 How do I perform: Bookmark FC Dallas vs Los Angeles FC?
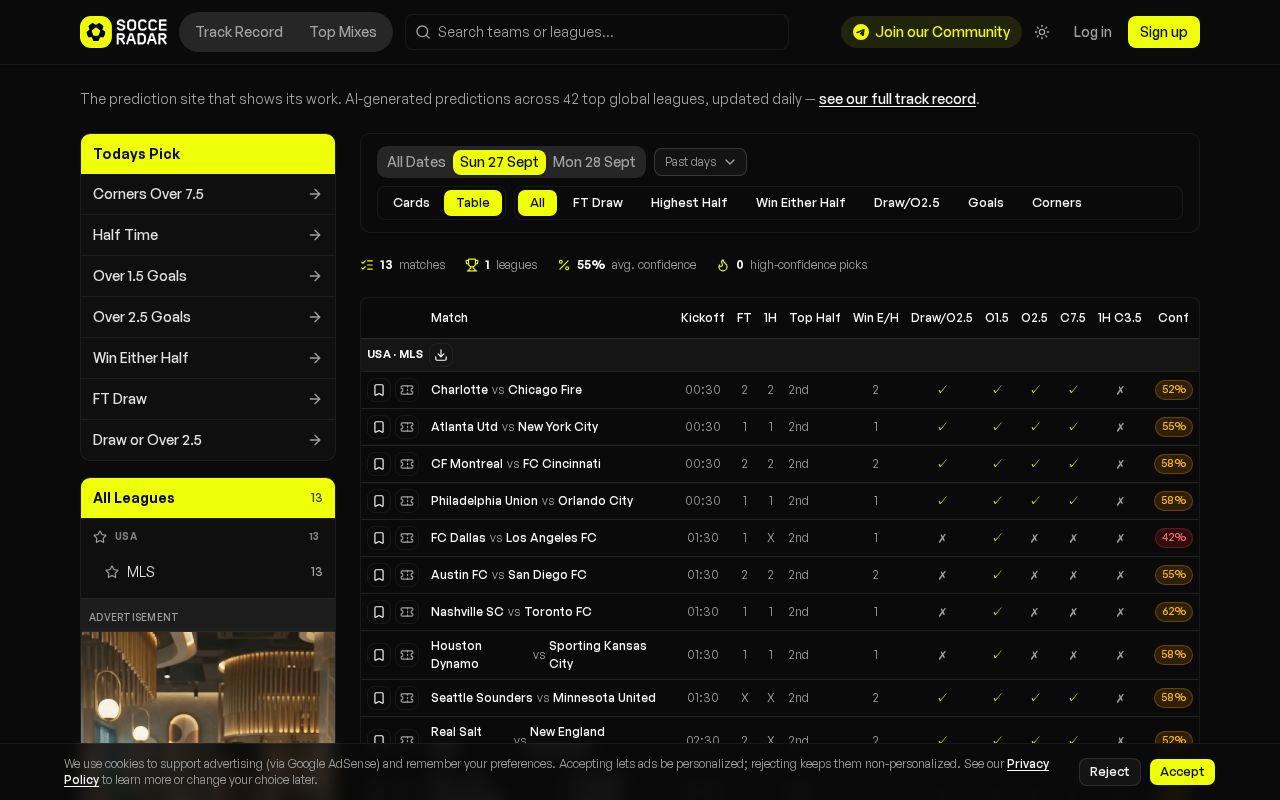click(x=379, y=538)
